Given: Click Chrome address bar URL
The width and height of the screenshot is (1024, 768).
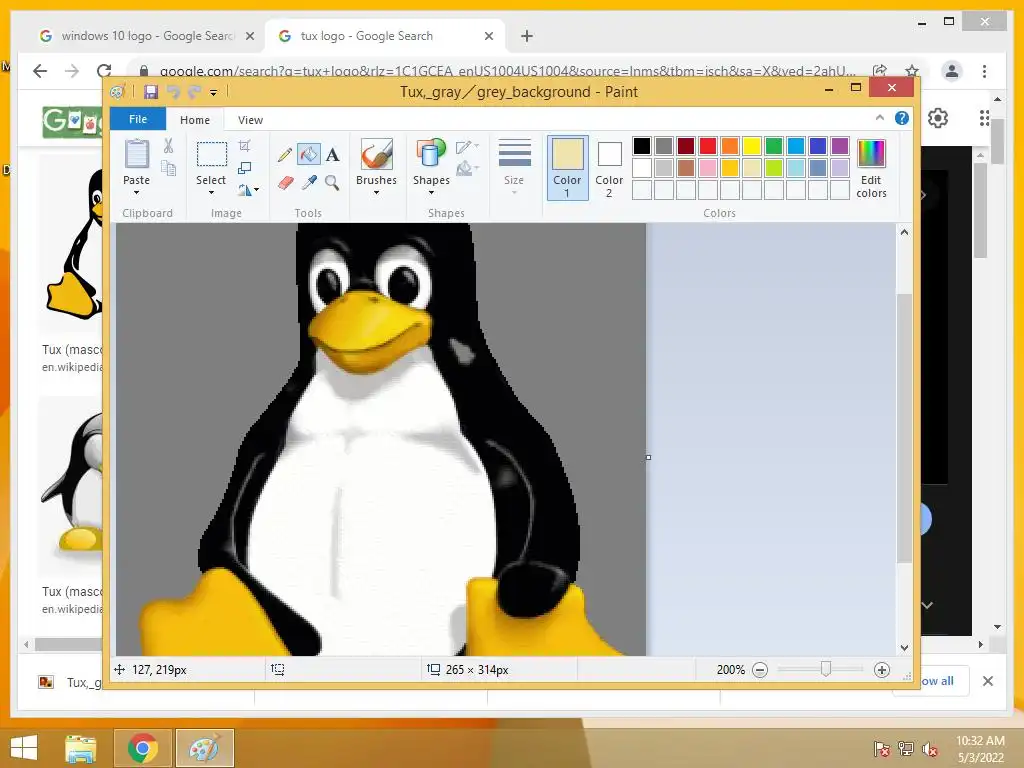Looking at the screenshot, I should [x=507, y=71].
